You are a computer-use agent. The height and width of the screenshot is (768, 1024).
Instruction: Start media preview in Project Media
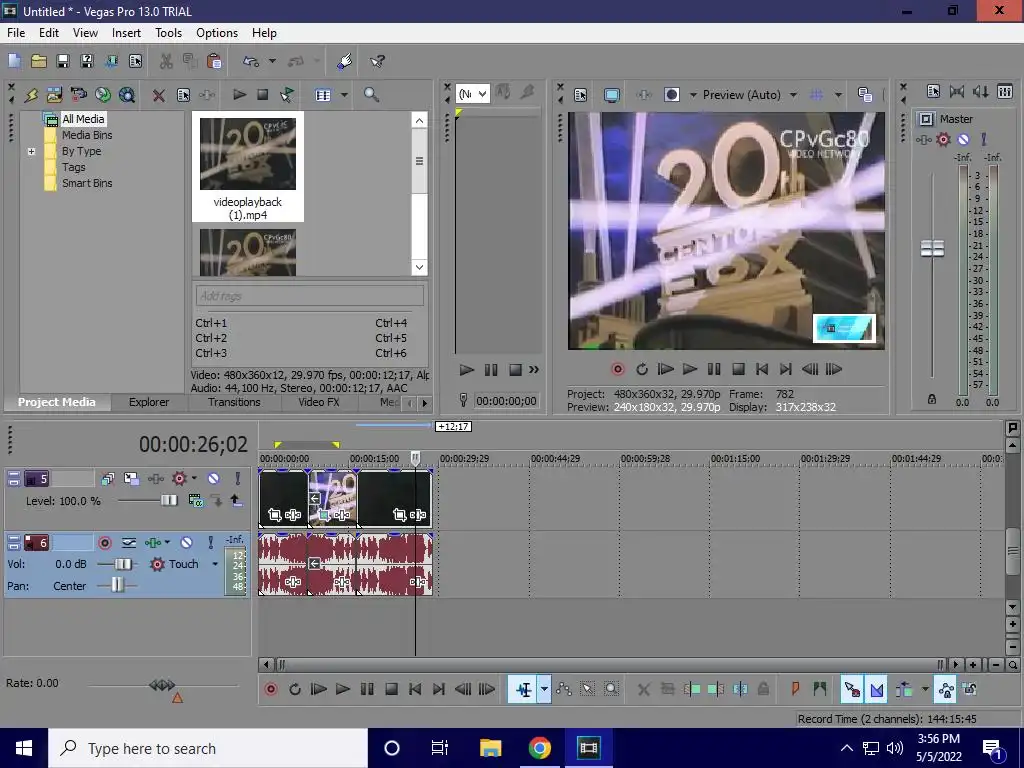point(239,95)
